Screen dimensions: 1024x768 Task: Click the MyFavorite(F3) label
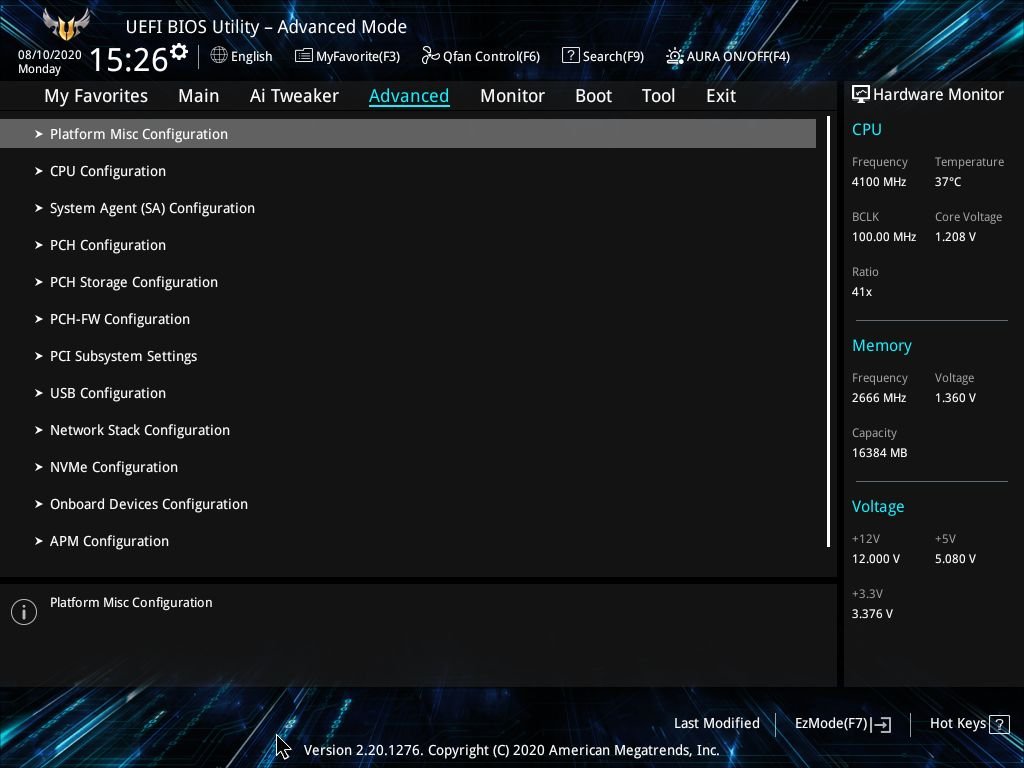[x=358, y=57]
